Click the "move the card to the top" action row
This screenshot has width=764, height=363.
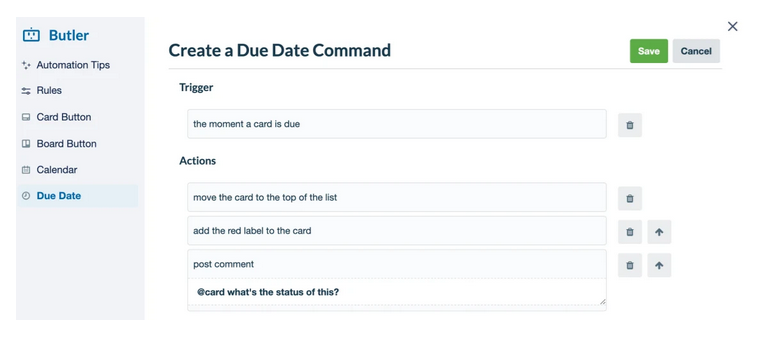[397, 197]
